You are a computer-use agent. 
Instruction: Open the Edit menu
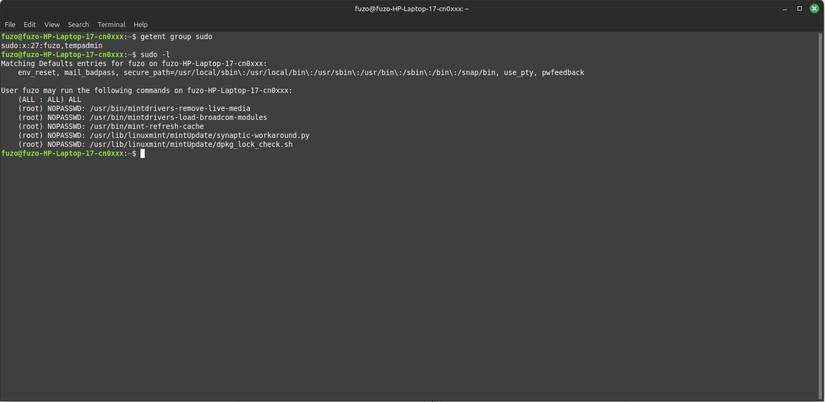pos(30,25)
